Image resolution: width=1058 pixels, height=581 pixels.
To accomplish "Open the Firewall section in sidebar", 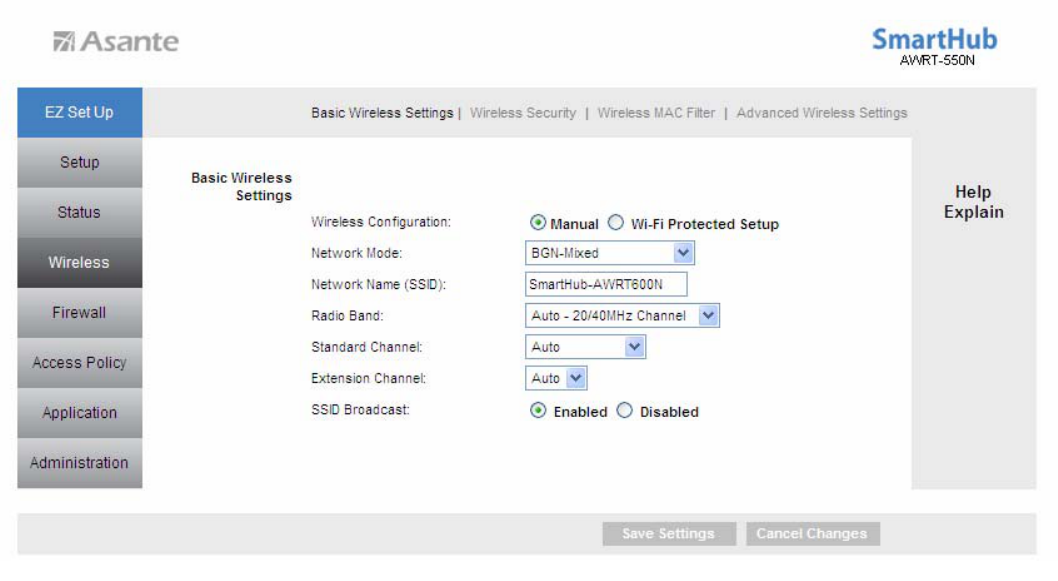I will point(80,312).
